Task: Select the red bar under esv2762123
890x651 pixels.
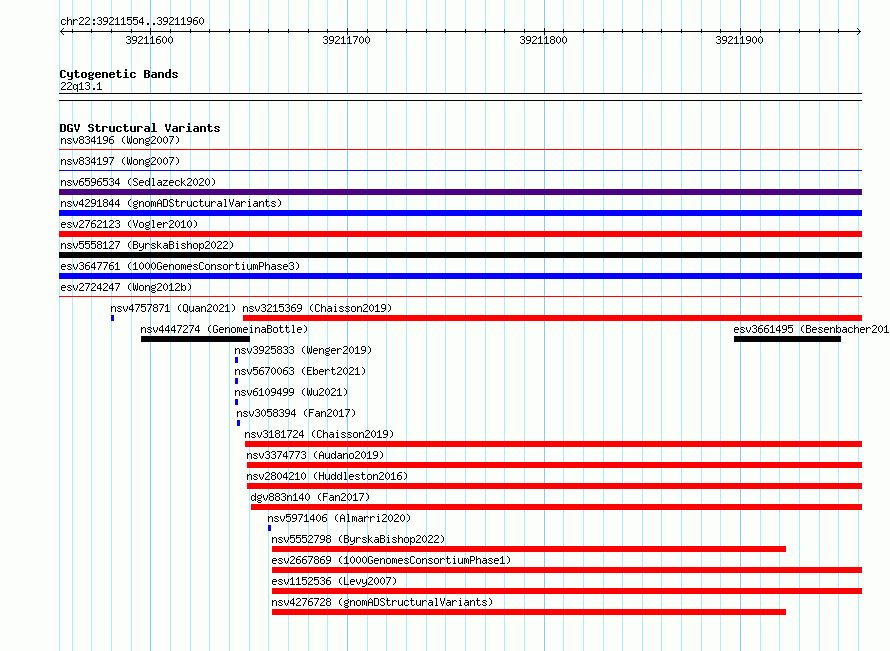Action: point(460,234)
